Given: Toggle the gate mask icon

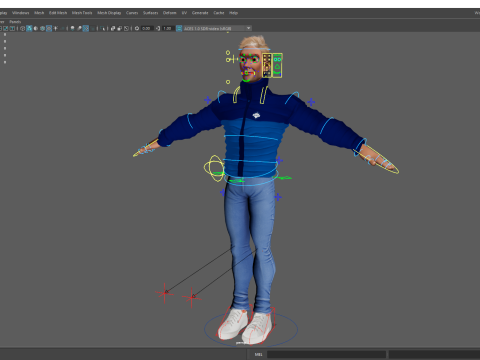Looking at the screenshot, I should pos(12,28).
